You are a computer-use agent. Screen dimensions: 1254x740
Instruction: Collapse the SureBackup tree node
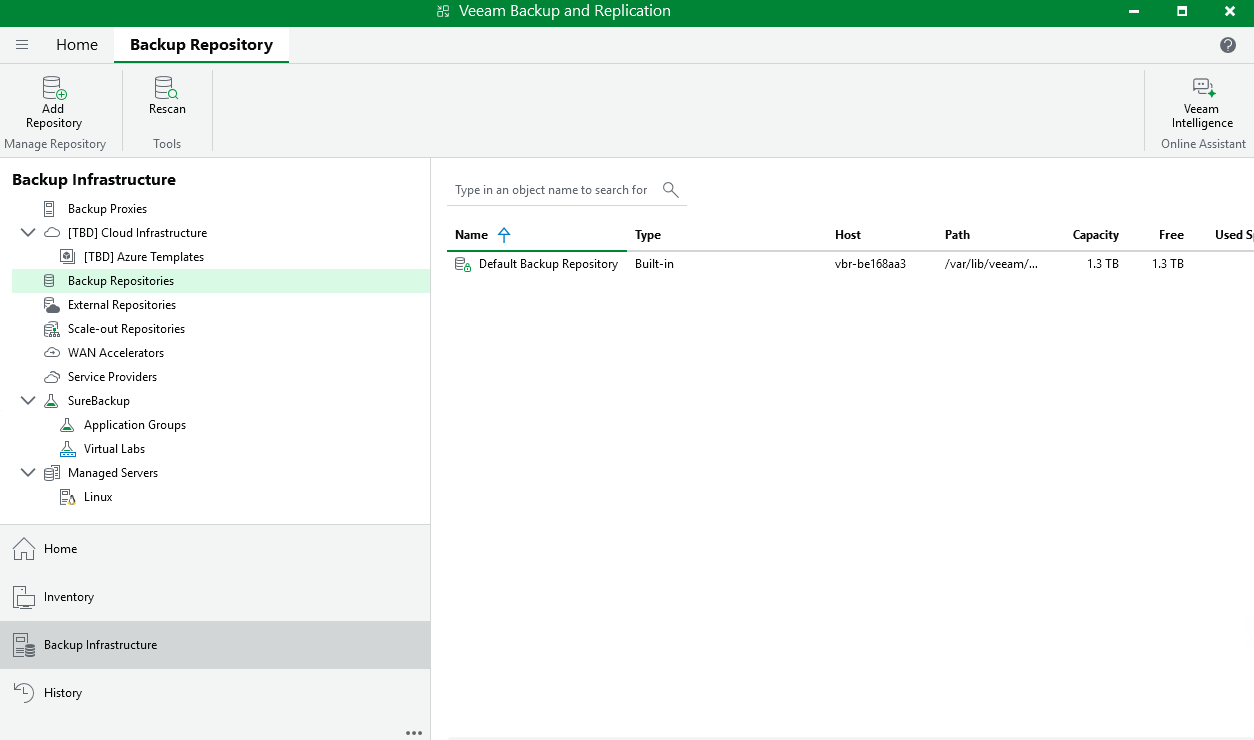pyautogui.click(x=28, y=401)
